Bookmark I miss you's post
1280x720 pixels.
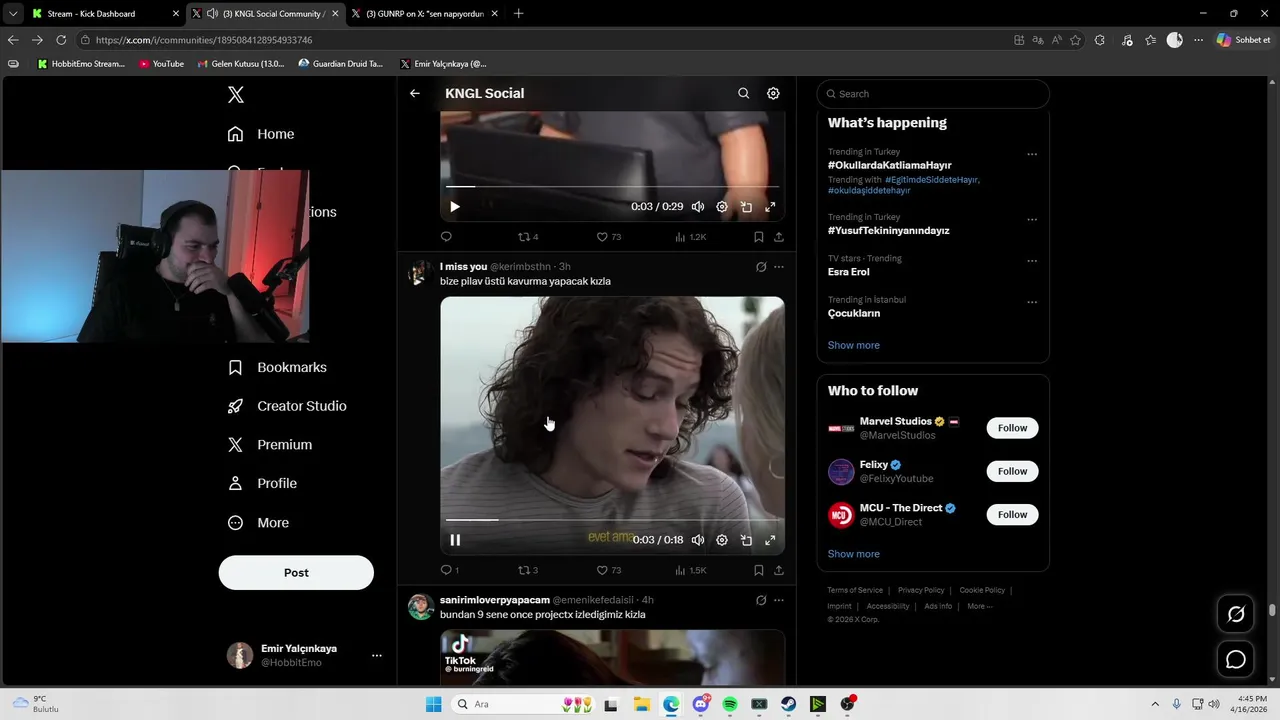click(758, 570)
